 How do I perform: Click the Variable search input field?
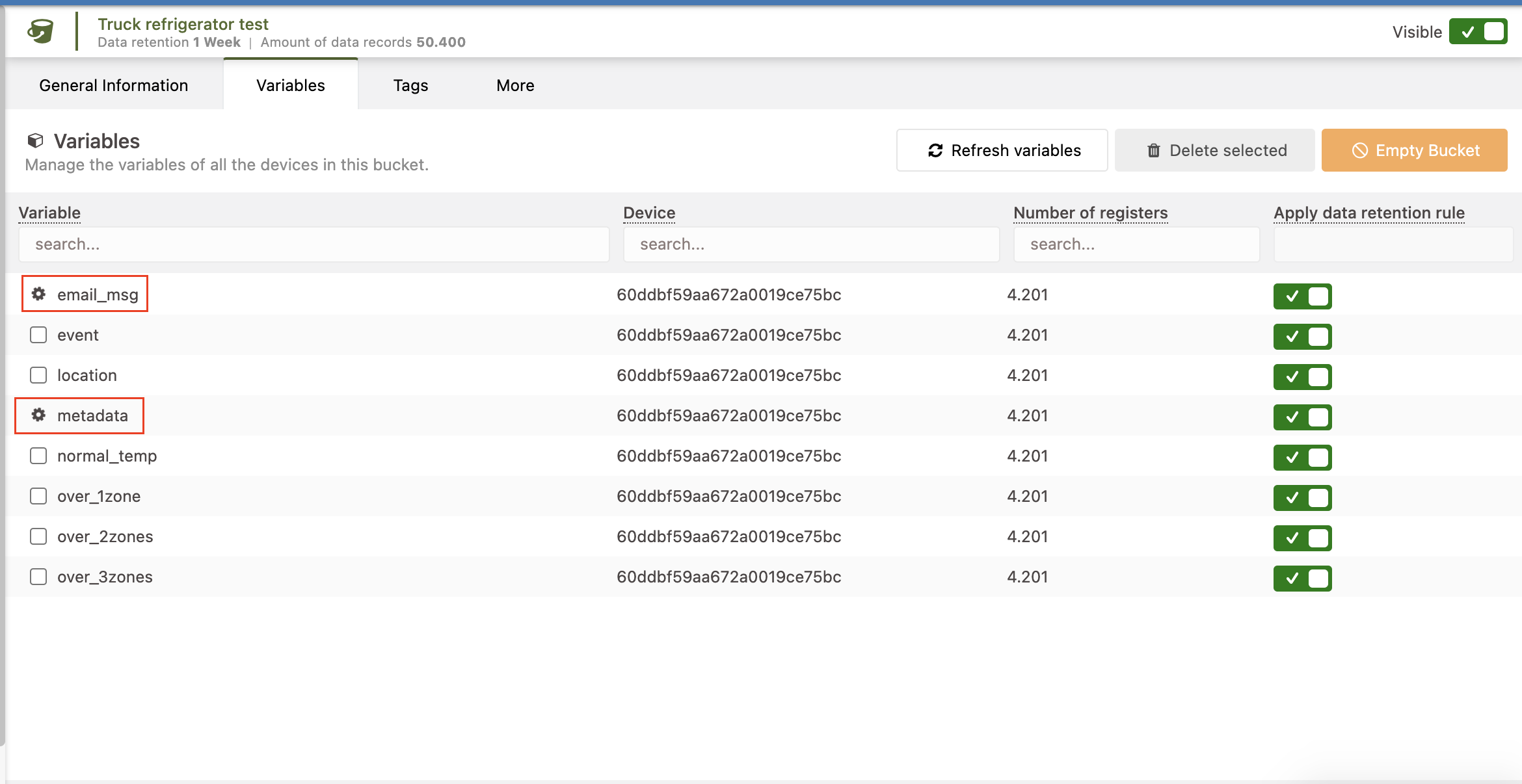coord(314,244)
